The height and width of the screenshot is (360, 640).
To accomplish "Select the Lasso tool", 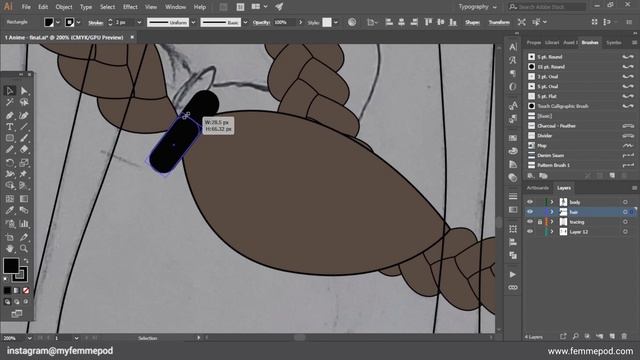I will [24, 102].
